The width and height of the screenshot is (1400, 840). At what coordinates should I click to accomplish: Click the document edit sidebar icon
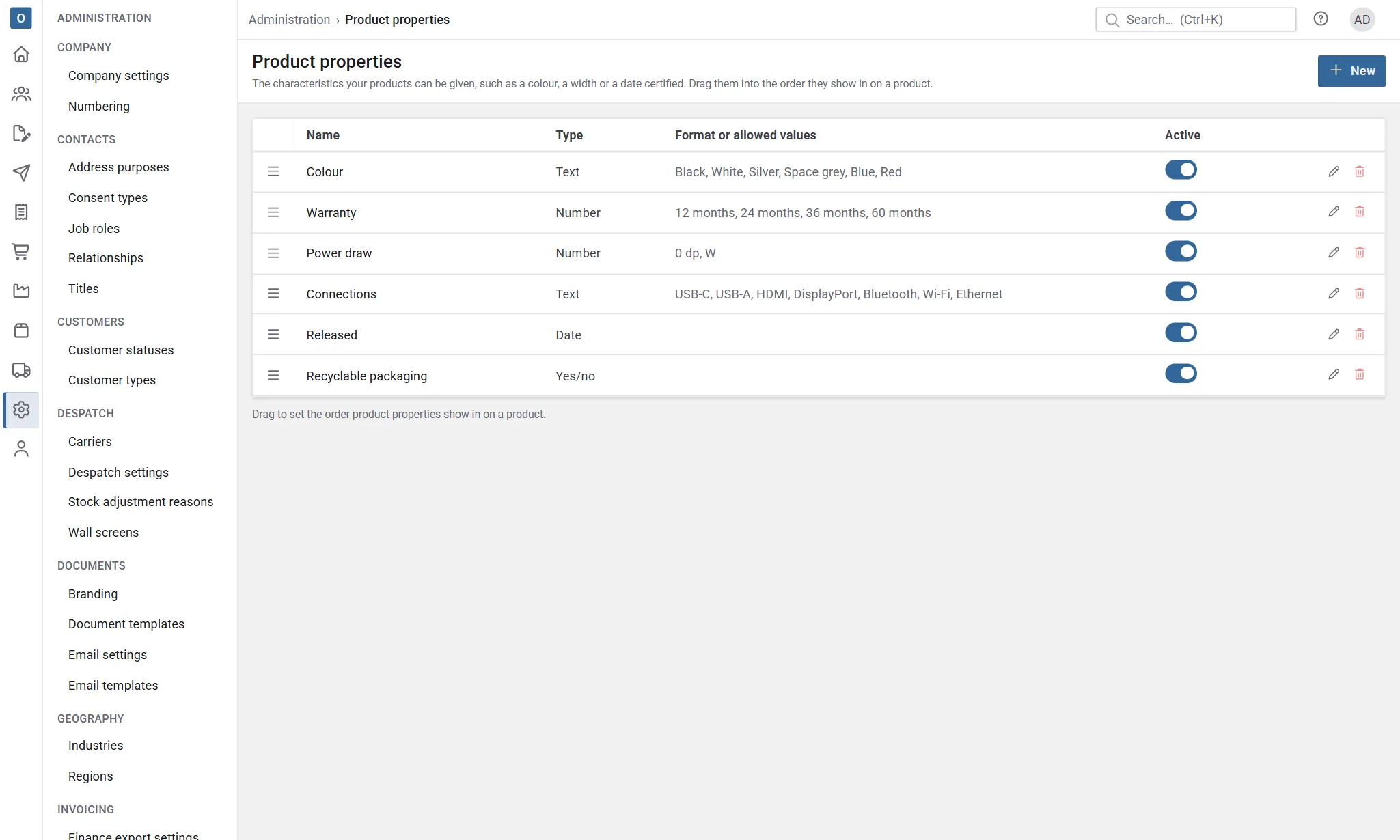[21, 133]
